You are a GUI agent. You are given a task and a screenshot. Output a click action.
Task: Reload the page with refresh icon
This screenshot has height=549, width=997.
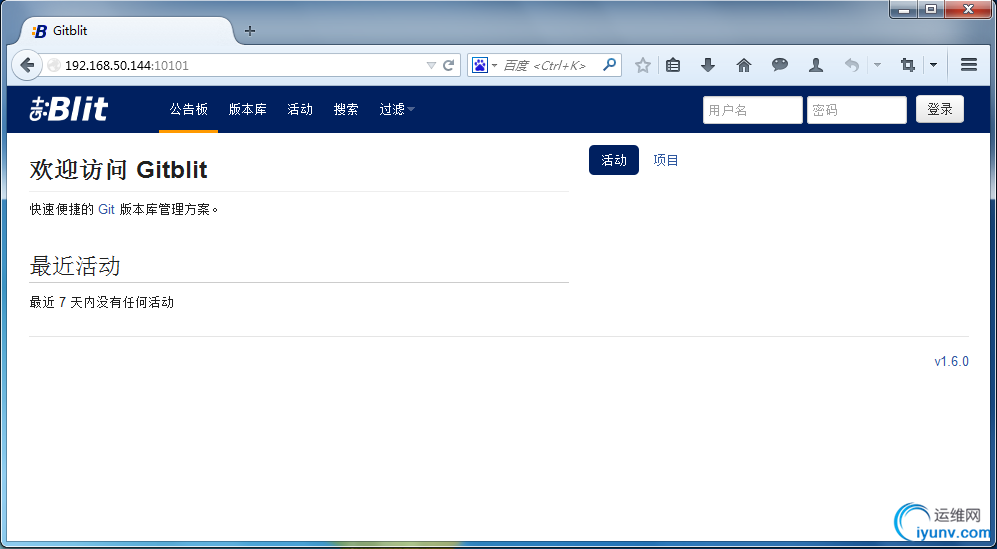pos(449,65)
